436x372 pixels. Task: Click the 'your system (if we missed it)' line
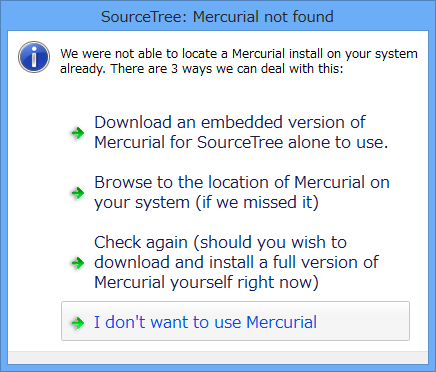(206, 202)
